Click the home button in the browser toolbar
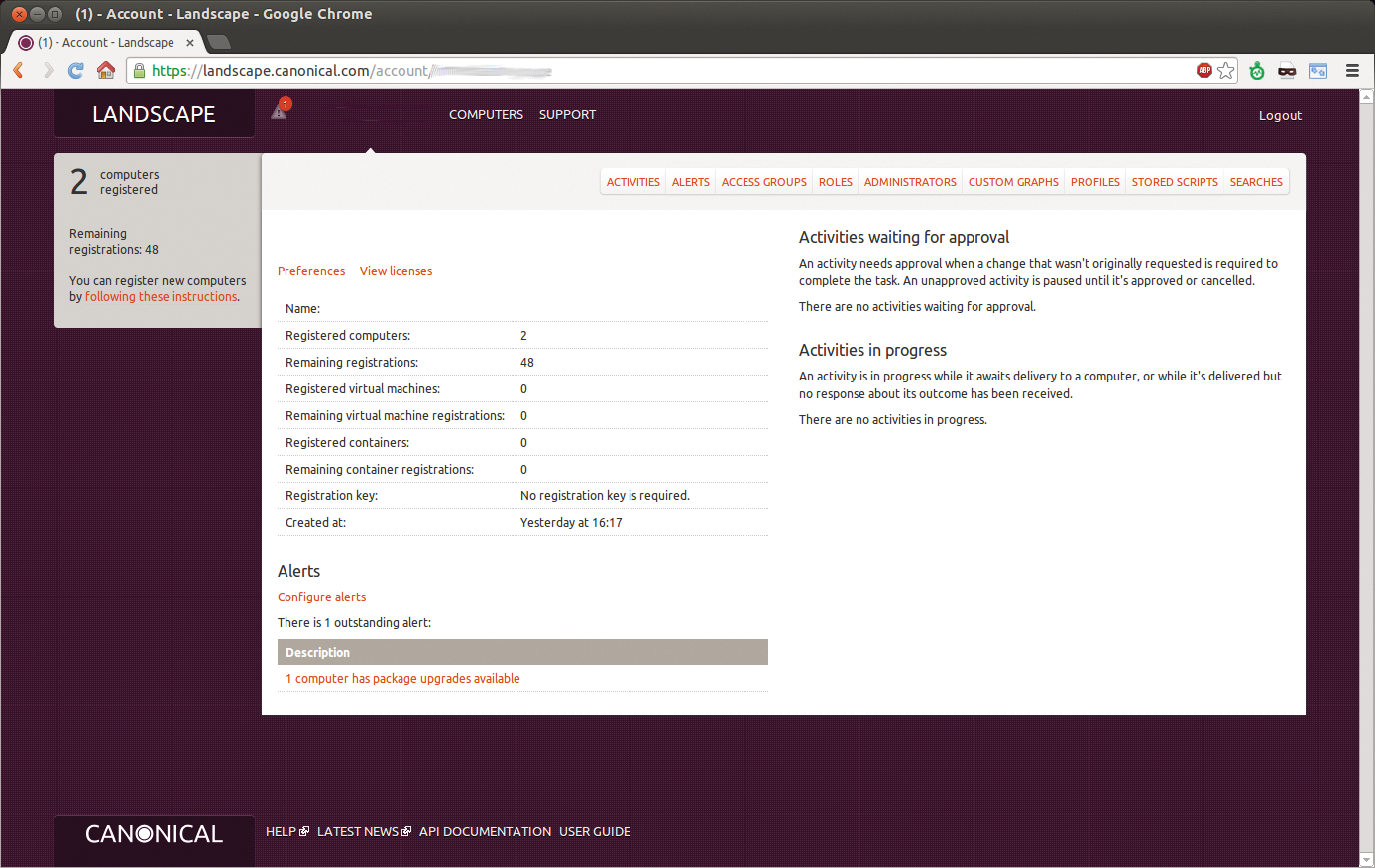 pyautogui.click(x=106, y=70)
